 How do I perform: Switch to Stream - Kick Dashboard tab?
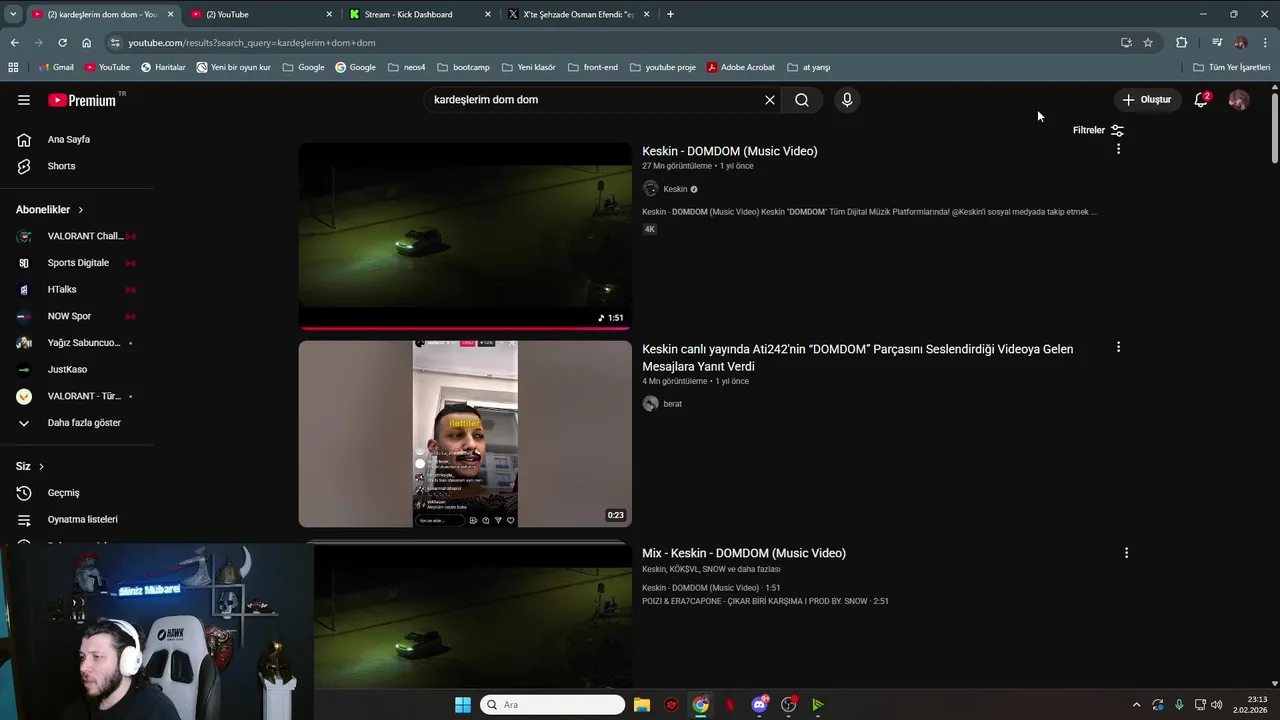418,14
